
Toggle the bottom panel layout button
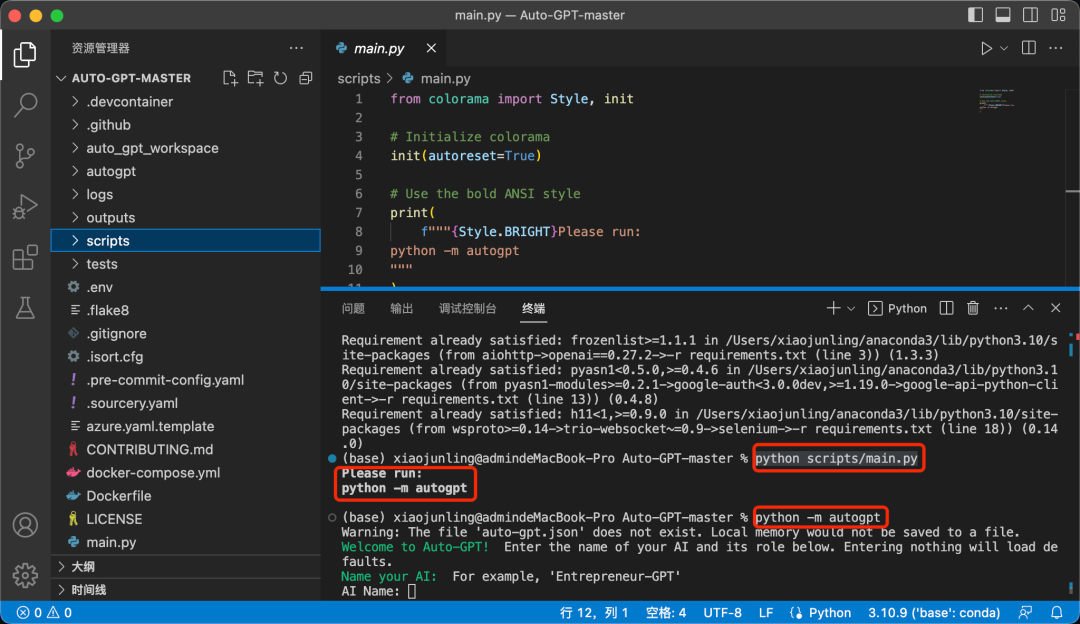tap(1001, 16)
